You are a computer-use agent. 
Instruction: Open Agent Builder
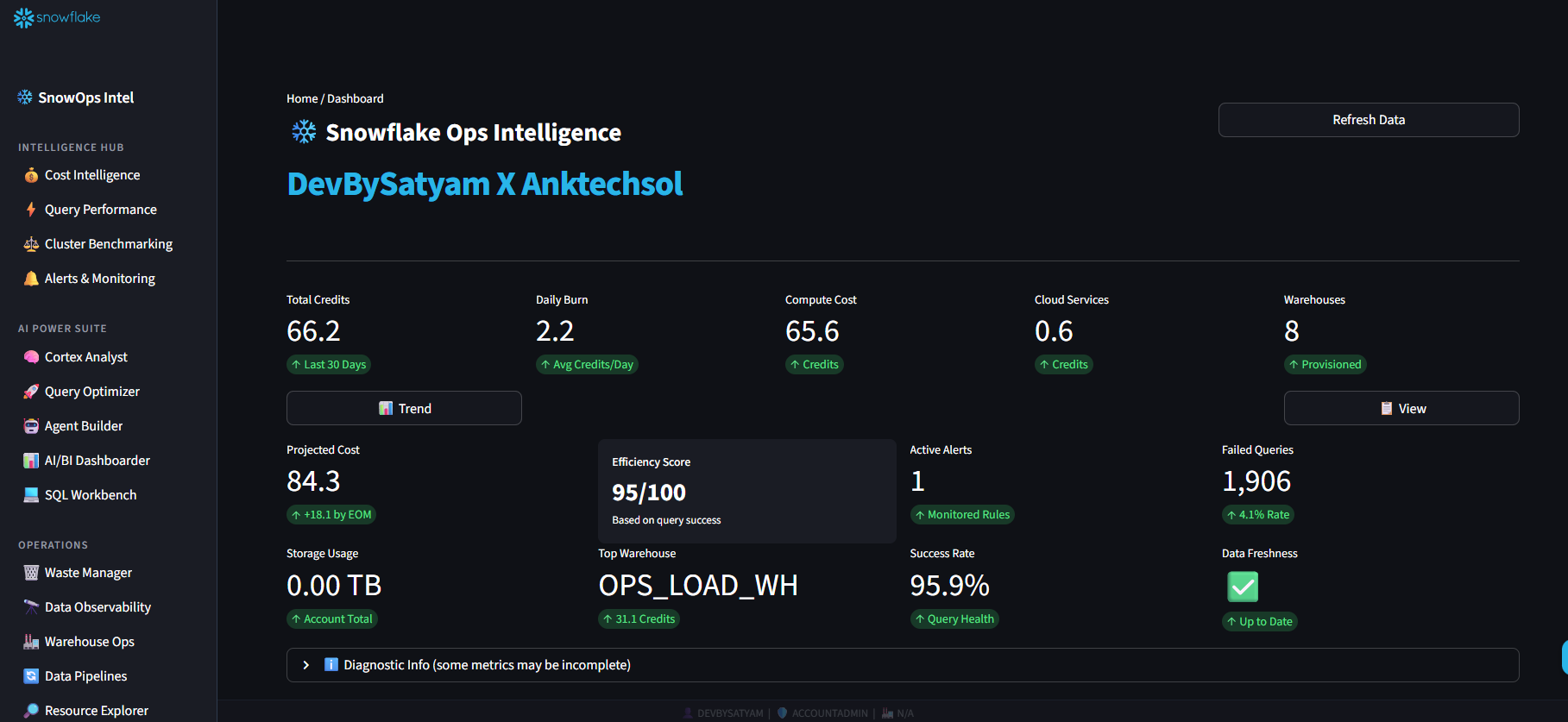click(x=84, y=426)
